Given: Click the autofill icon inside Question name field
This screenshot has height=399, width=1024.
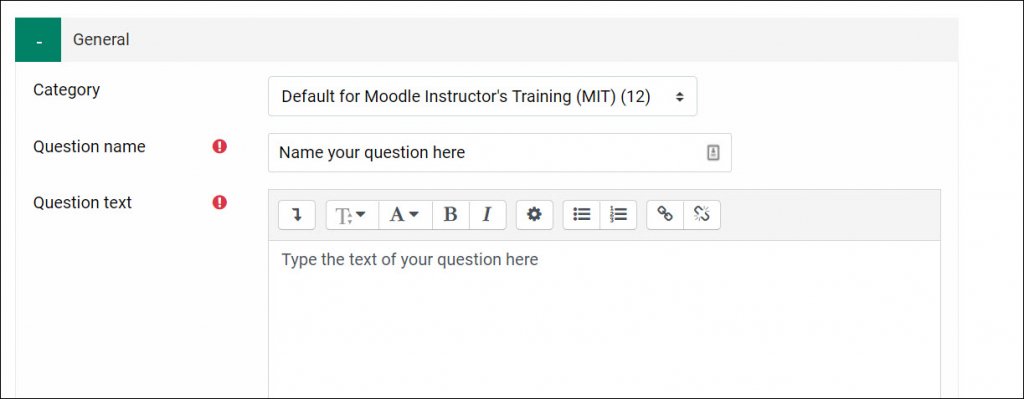Looking at the screenshot, I should click(x=712, y=153).
